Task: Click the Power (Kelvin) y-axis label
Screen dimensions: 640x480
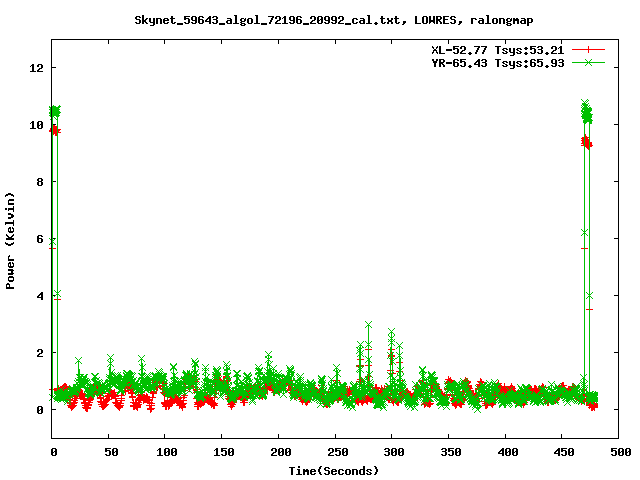Action: click(x=10, y=241)
